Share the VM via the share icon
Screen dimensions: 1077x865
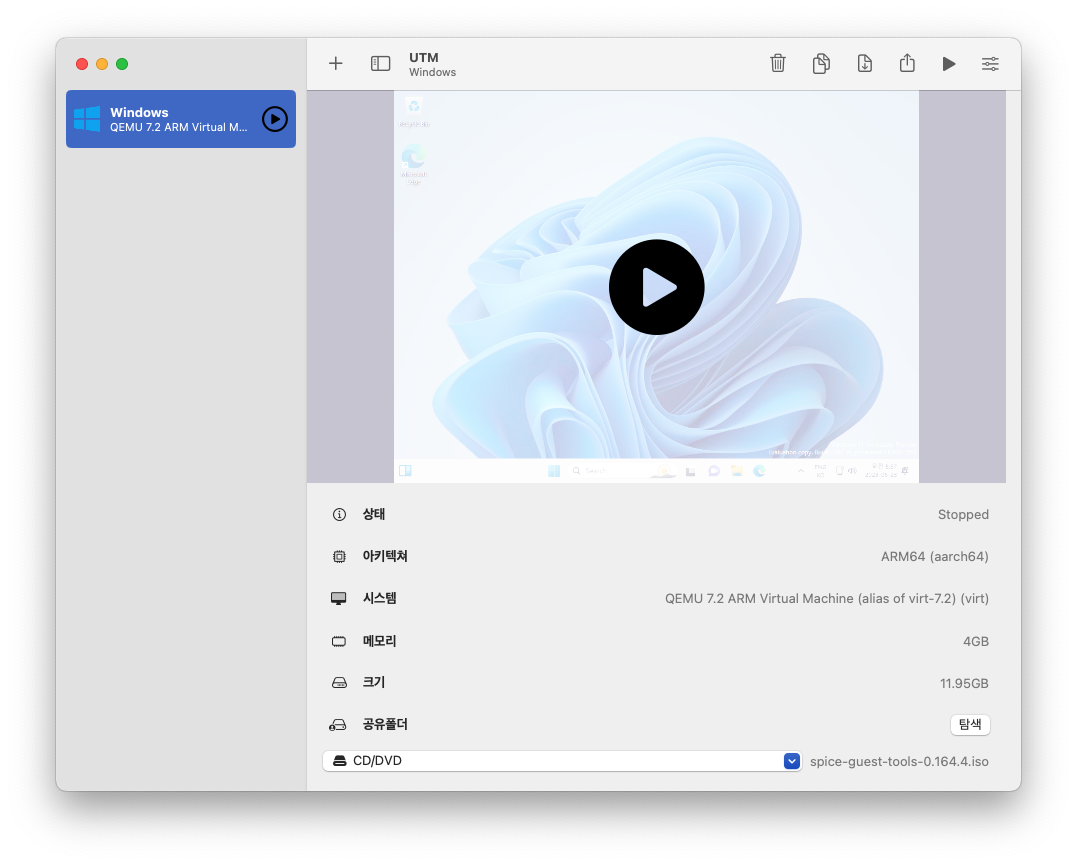(x=907, y=63)
